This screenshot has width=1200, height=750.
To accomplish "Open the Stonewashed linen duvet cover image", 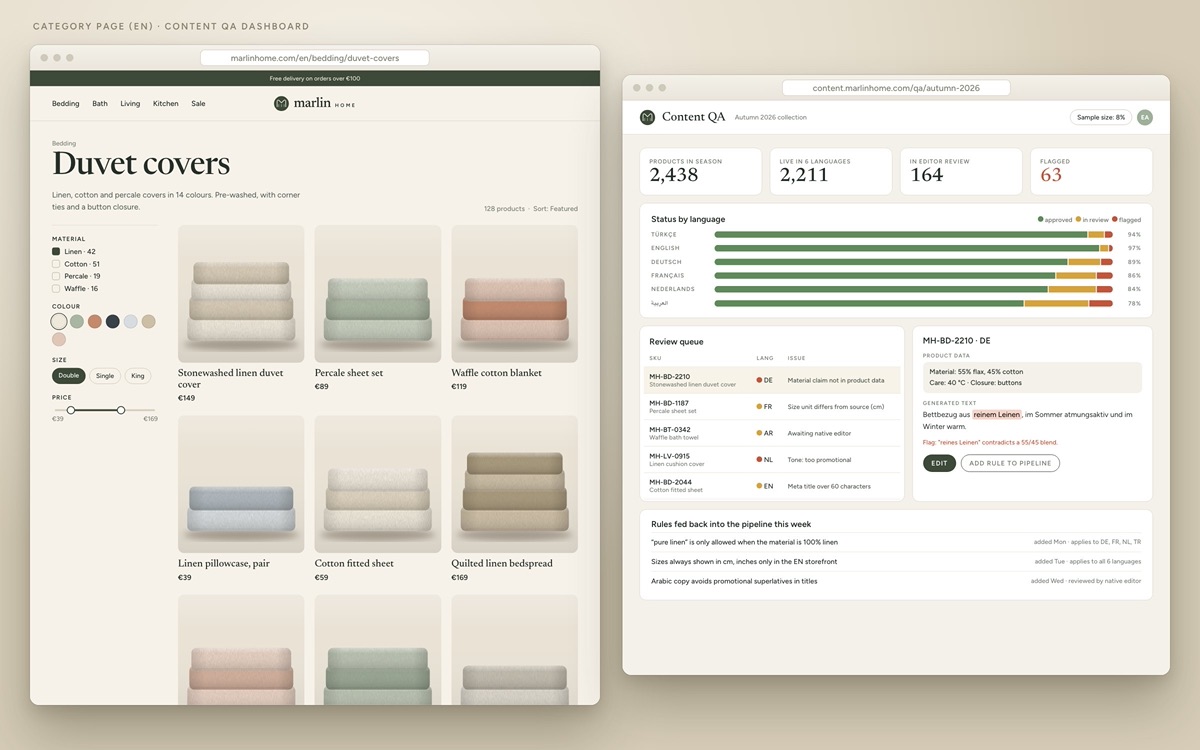I will pyautogui.click(x=241, y=294).
